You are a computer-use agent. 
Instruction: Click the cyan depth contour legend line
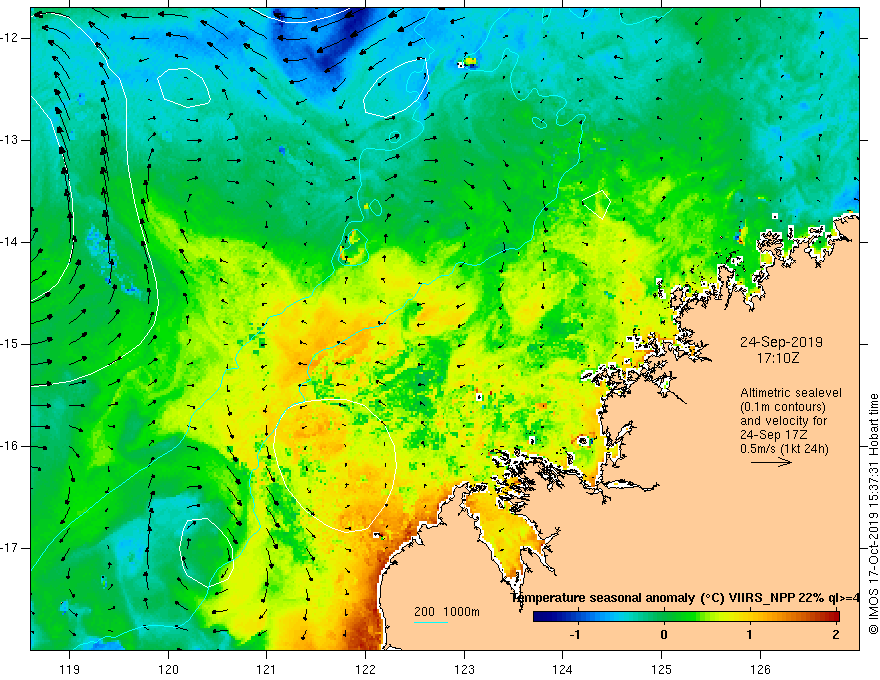430,622
